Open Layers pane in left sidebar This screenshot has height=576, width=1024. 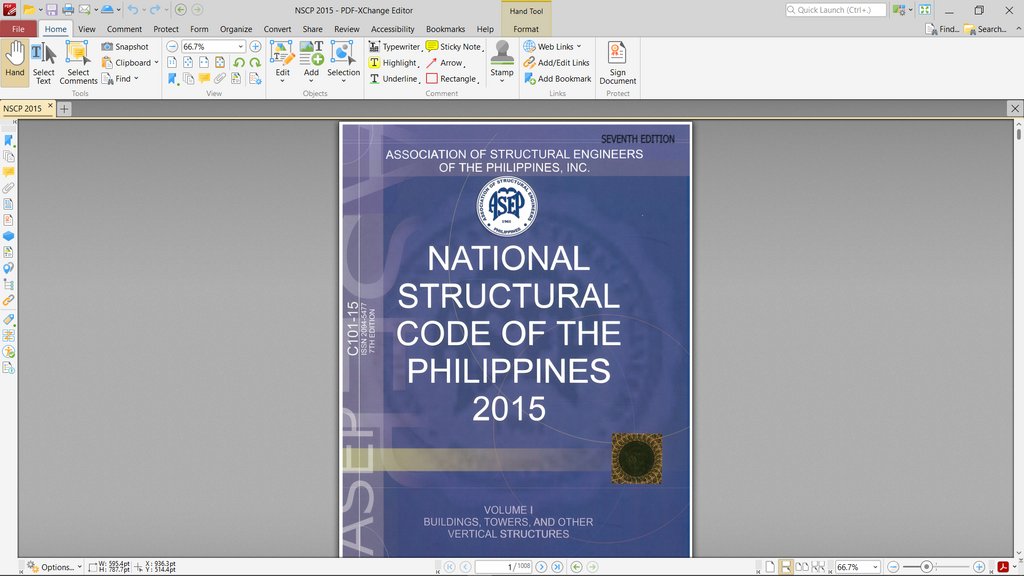click(8, 236)
